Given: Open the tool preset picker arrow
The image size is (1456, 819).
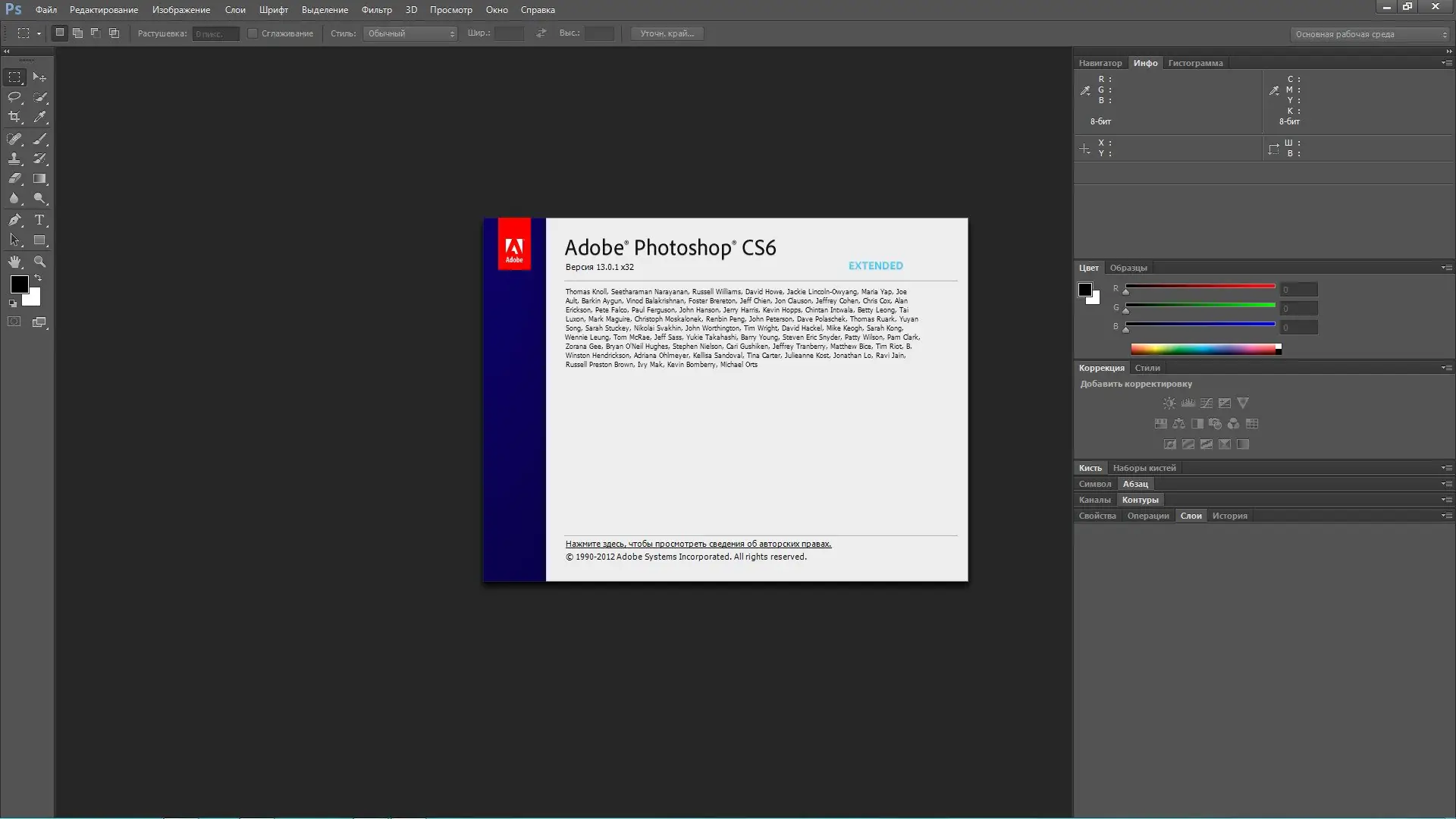Looking at the screenshot, I should coord(39,33).
